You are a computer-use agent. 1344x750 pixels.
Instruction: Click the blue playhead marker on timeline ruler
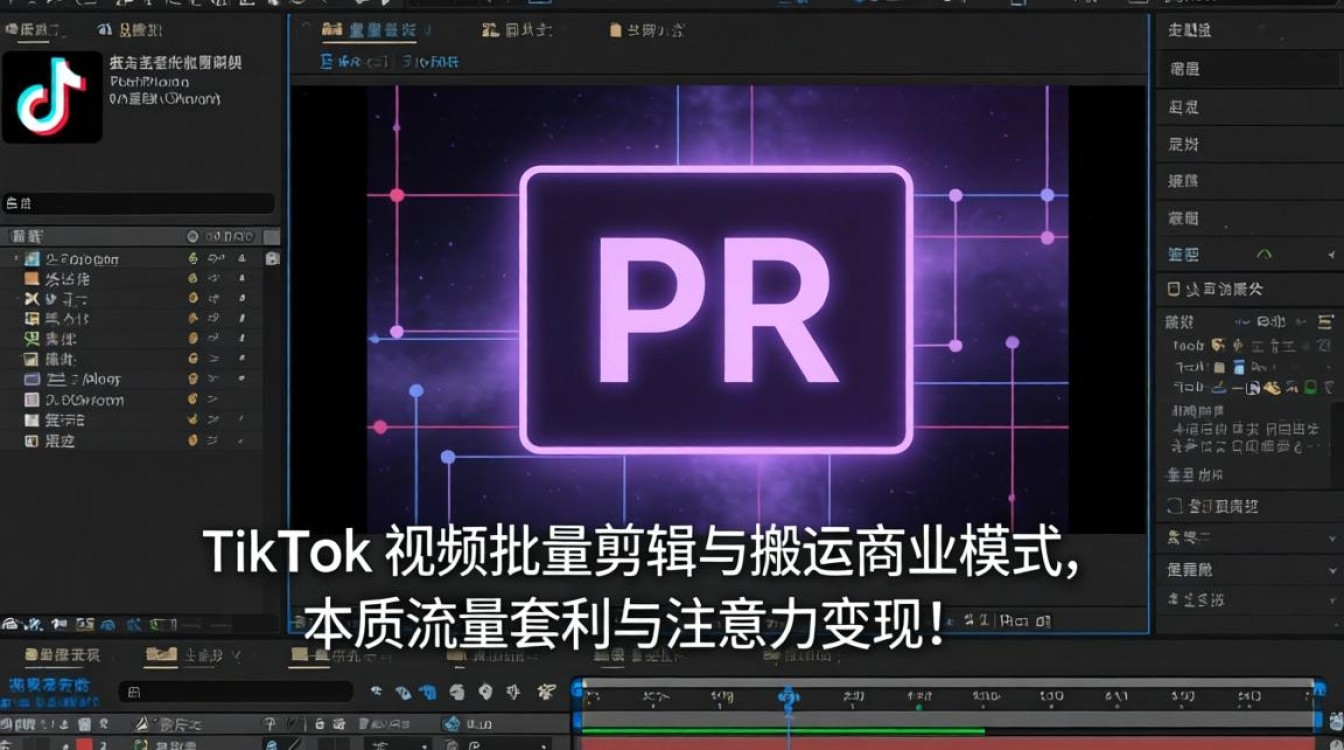click(788, 697)
